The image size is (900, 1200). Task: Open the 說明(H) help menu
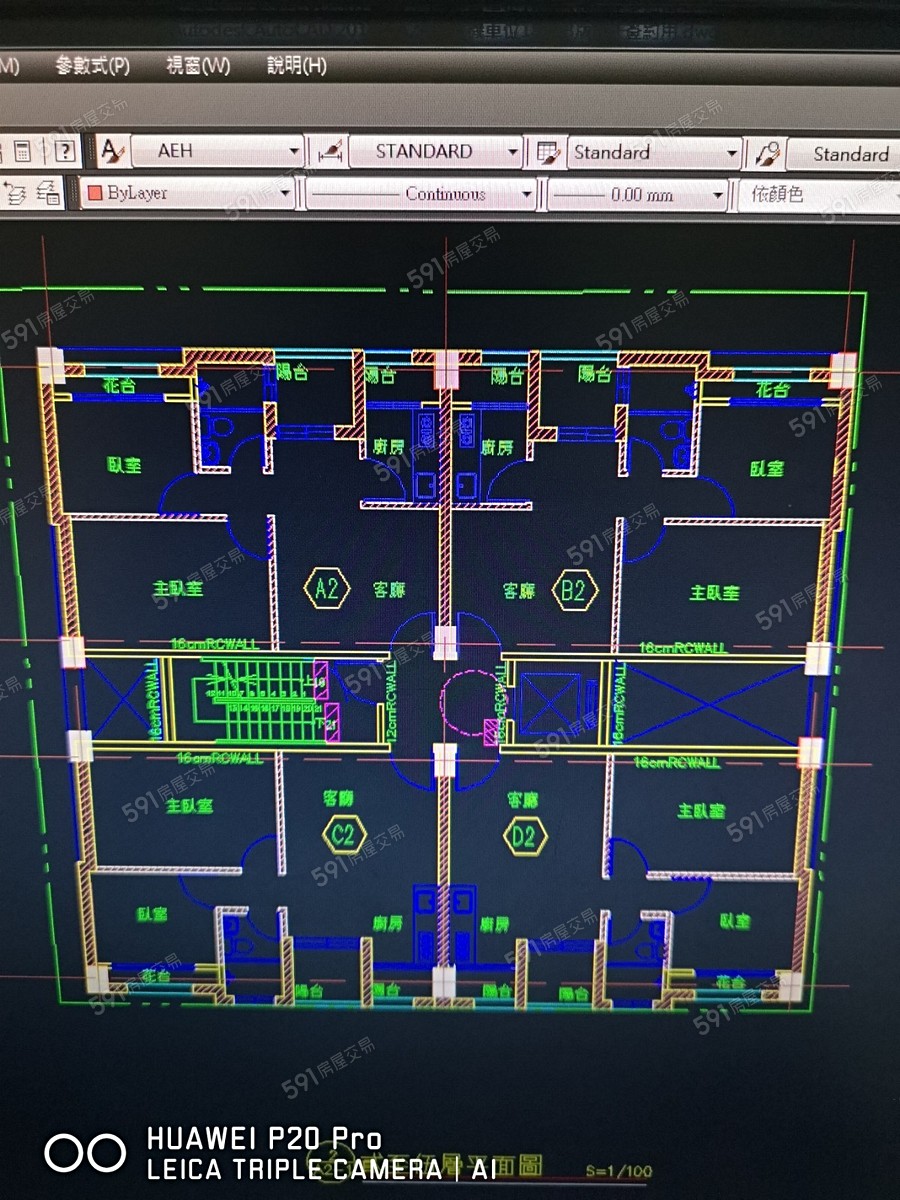pyautogui.click(x=296, y=66)
